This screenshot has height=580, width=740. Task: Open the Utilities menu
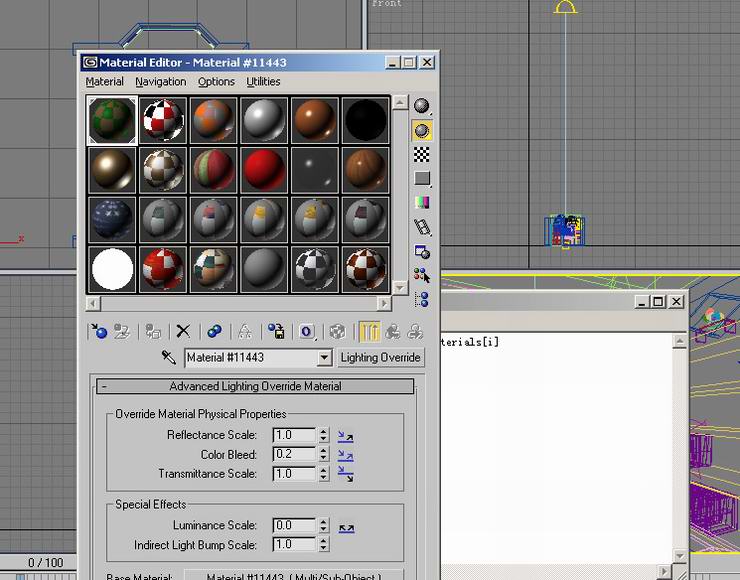point(263,82)
